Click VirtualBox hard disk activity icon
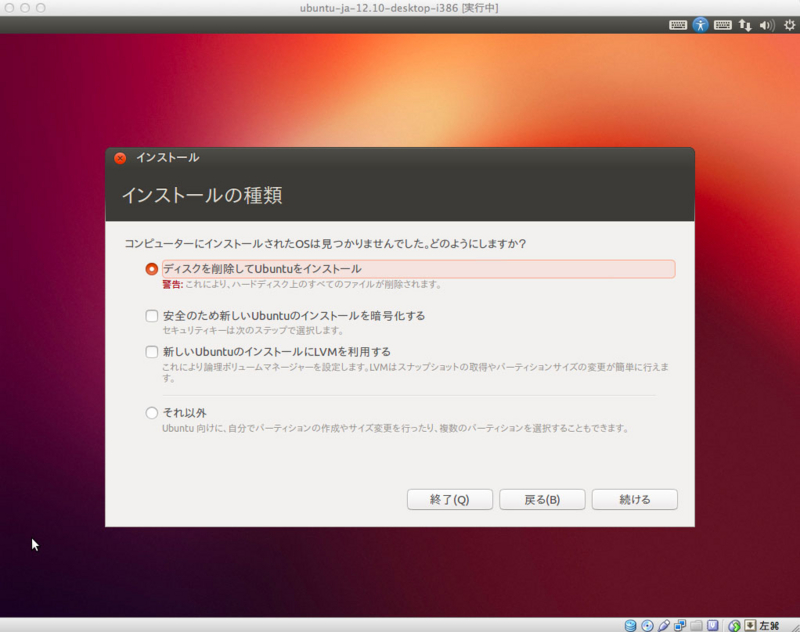Screen dimensions: 800x632 pos(631,625)
